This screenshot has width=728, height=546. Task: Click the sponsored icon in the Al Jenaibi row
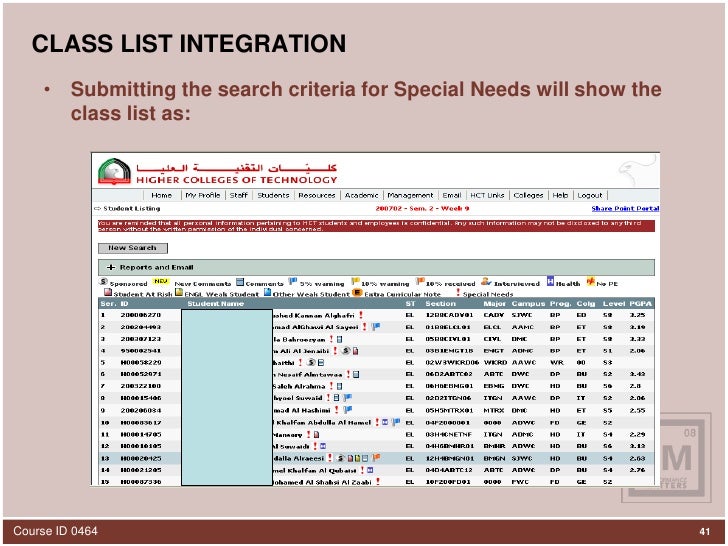[x=345, y=351]
